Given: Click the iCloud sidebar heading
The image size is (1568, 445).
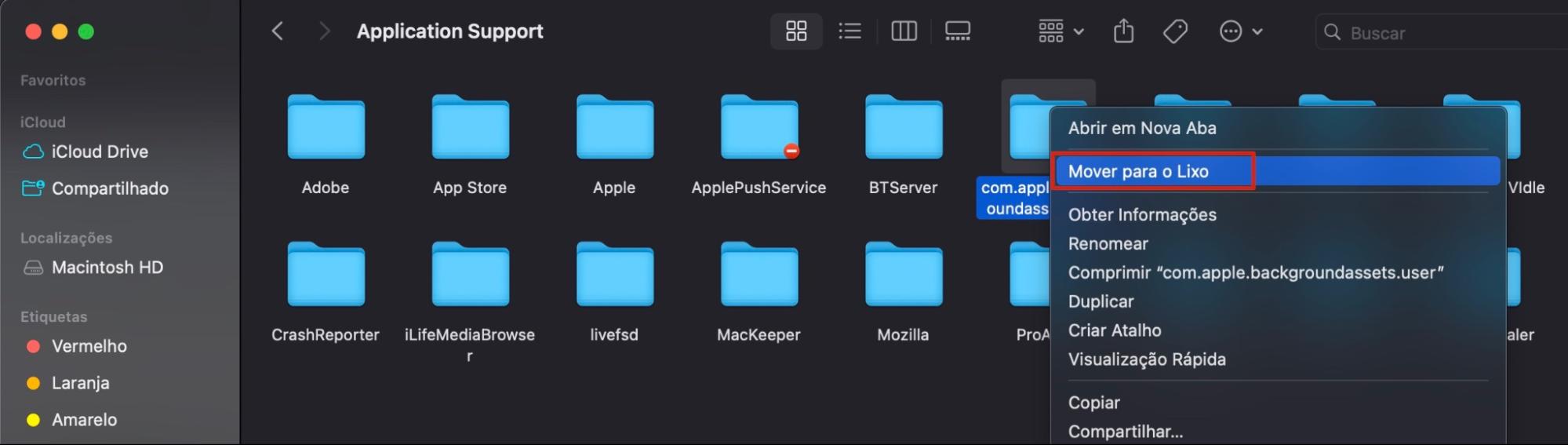Looking at the screenshot, I should point(42,122).
